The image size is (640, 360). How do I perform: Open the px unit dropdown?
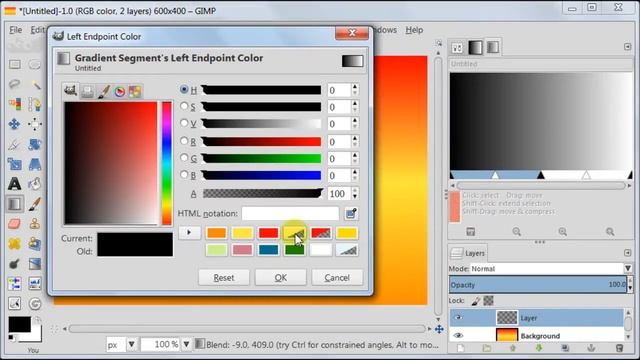pyautogui.click(x=131, y=344)
